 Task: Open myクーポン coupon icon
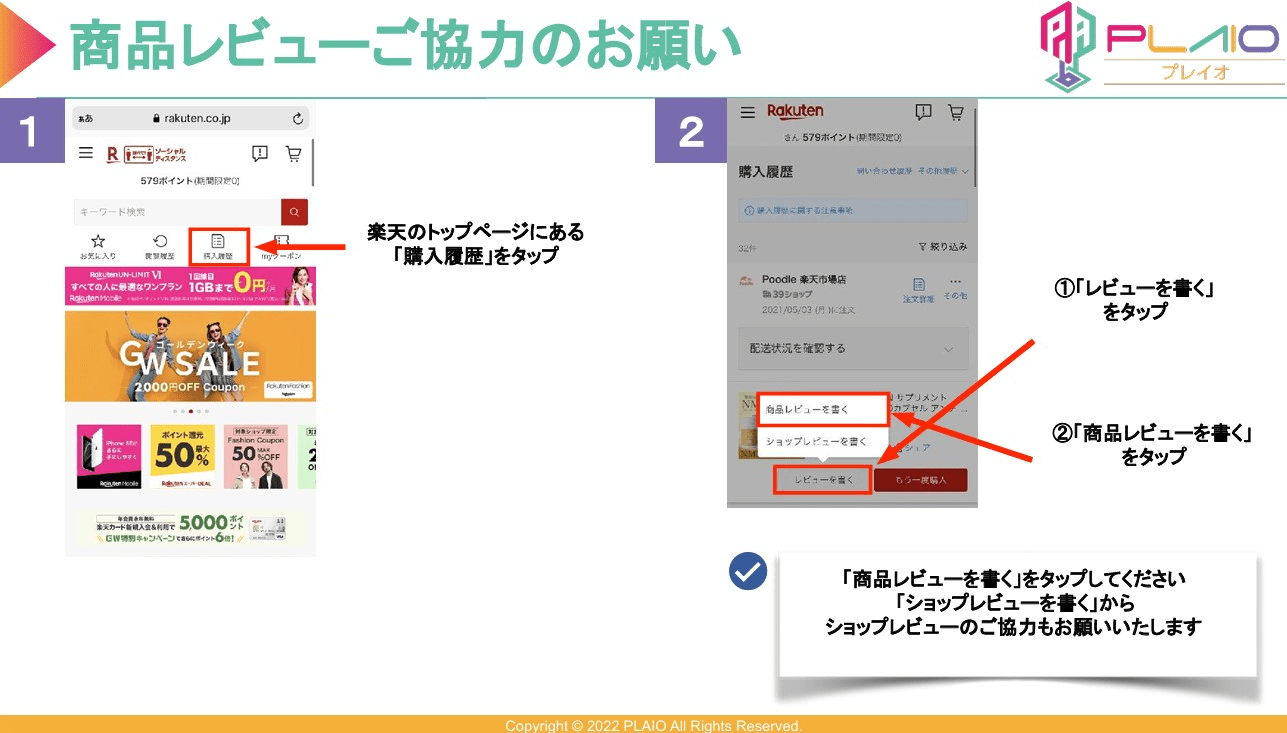click(281, 247)
